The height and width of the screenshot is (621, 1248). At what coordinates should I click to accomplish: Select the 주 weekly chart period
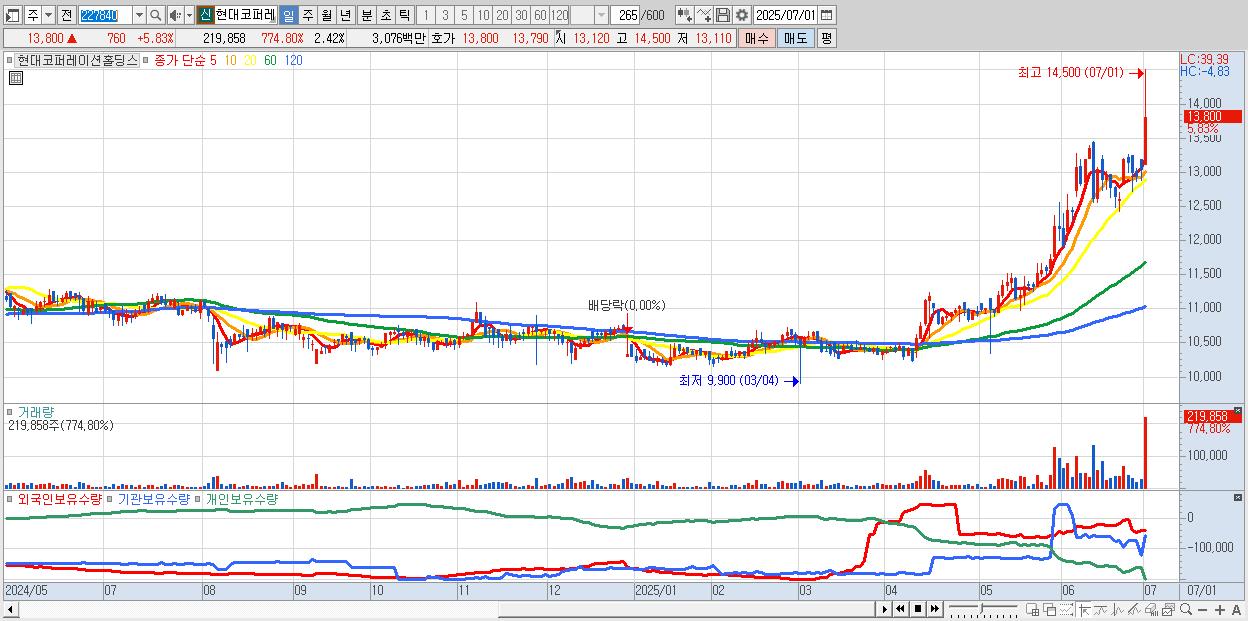307,15
